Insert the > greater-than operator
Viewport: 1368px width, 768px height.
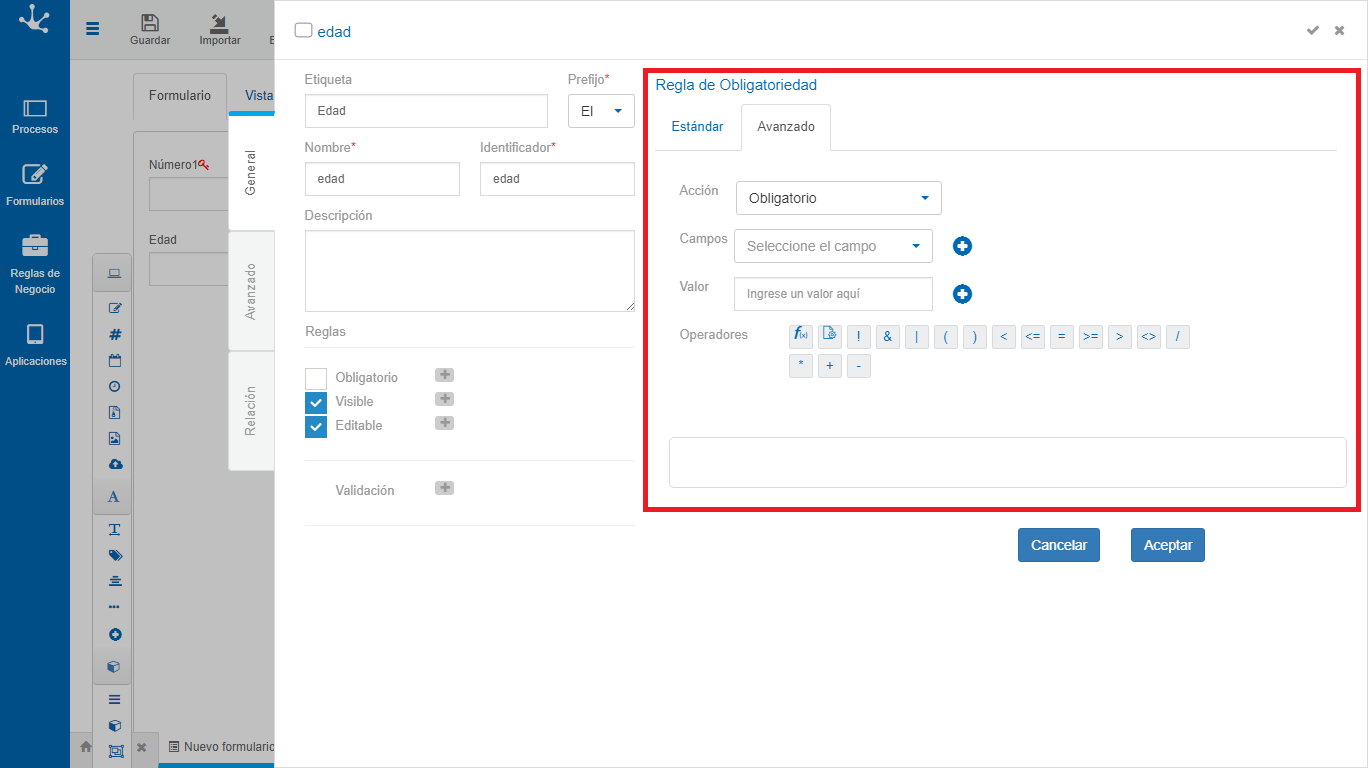(1119, 337)
